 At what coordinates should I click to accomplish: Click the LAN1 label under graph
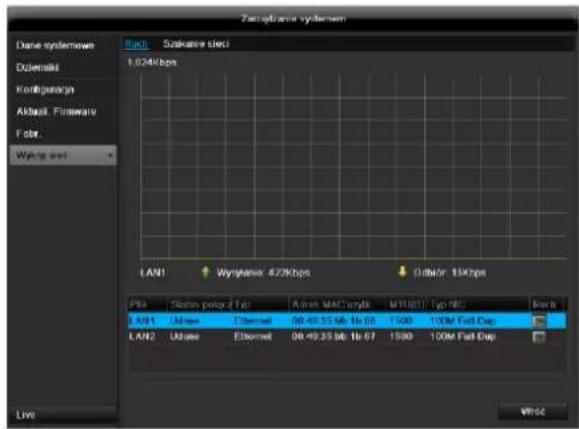click(x=153, y=273)
